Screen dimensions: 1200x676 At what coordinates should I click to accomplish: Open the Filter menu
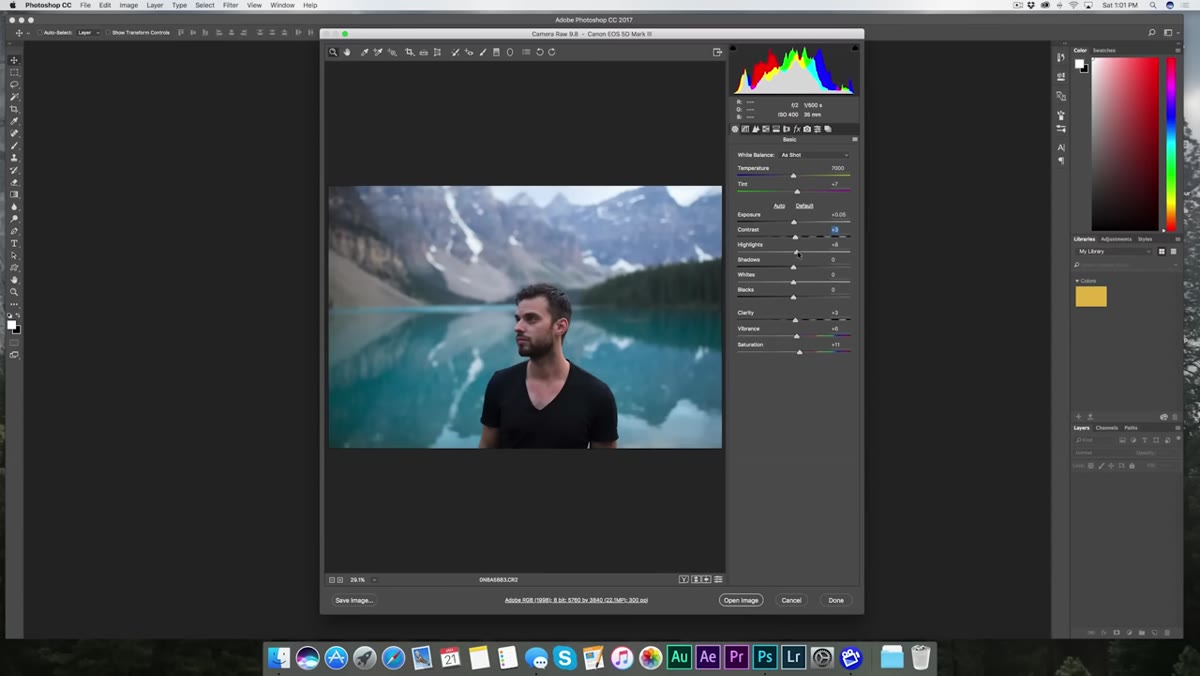(231, 5)
